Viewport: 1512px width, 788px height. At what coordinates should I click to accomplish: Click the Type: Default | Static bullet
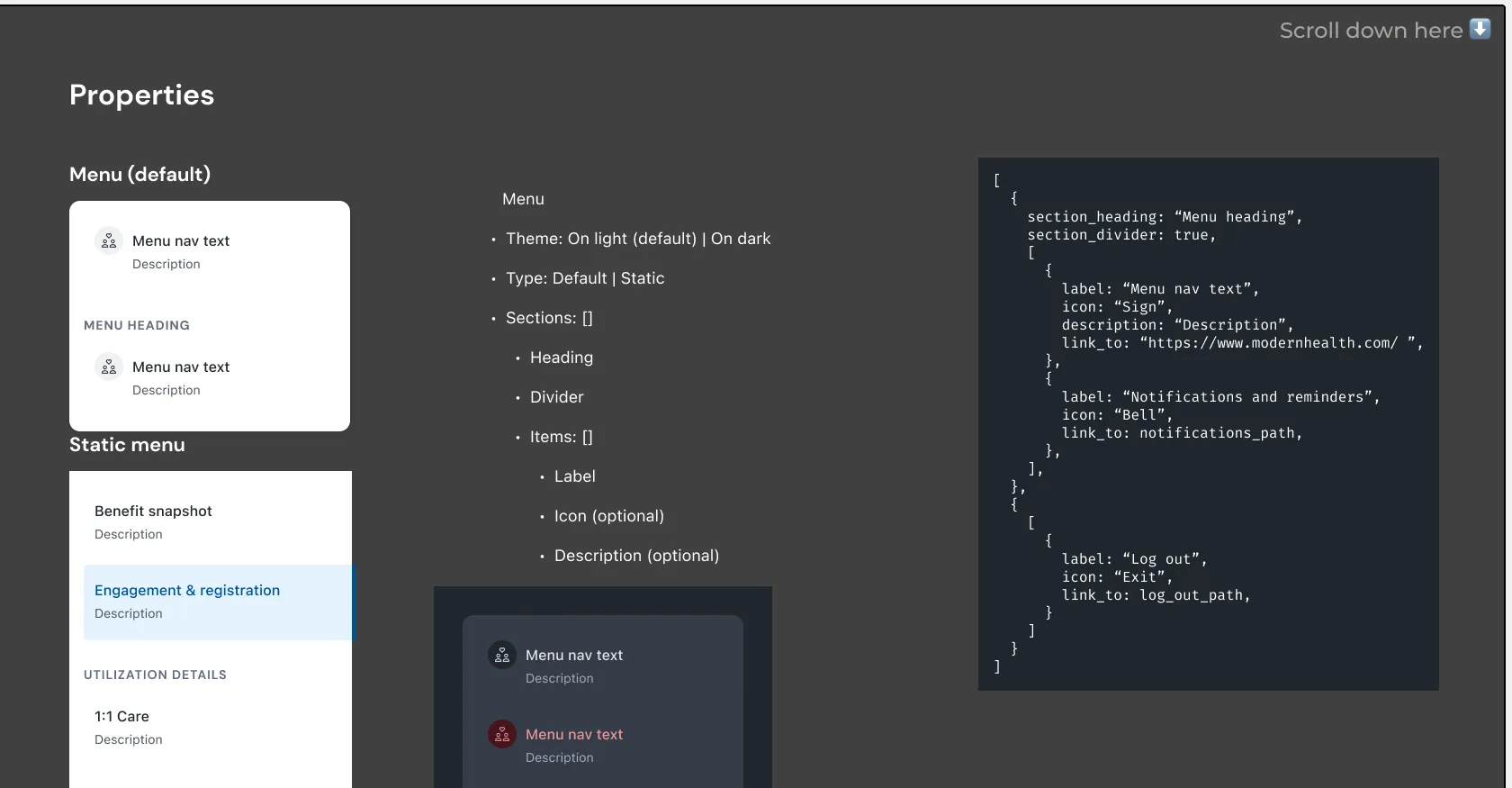click(x=585, y=278)
